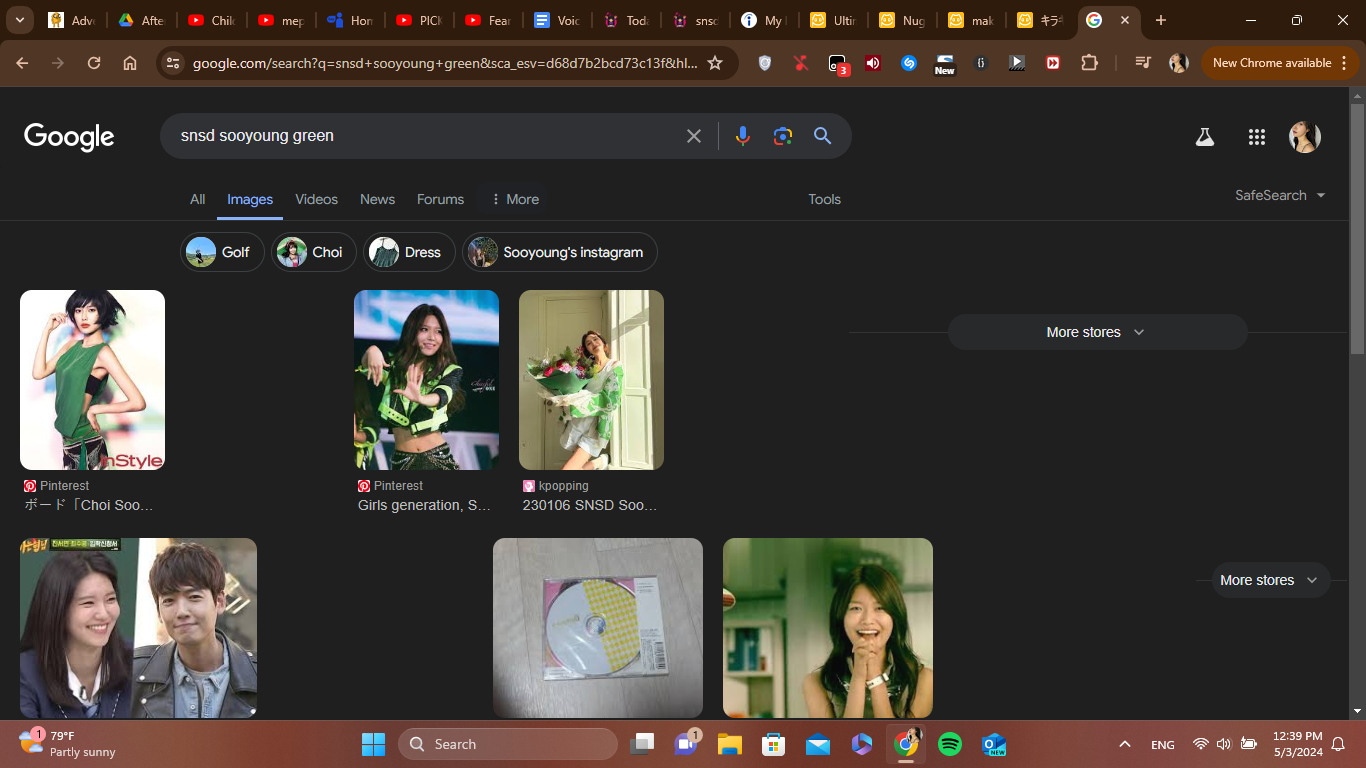Open File Explorer from the taskbar
Image resolution: width=1366 pixels, height=768 pixels.
[729, 744]
